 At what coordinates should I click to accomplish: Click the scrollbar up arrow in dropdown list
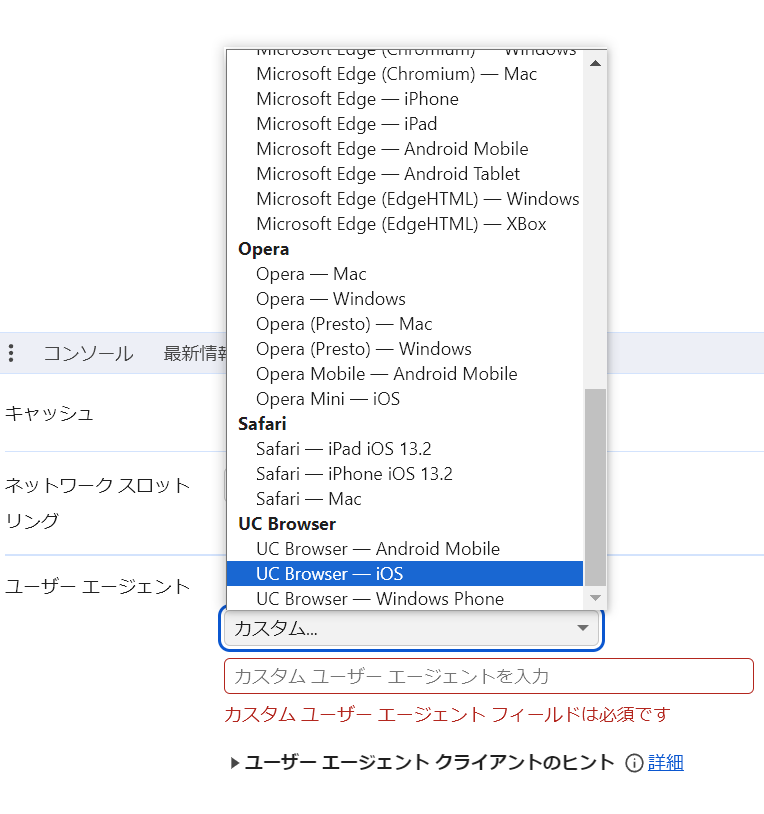[x=595, y=63]
